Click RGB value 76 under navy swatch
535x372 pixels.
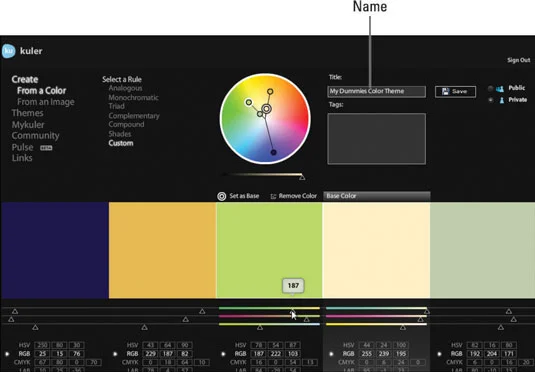[x=77, y=354]
